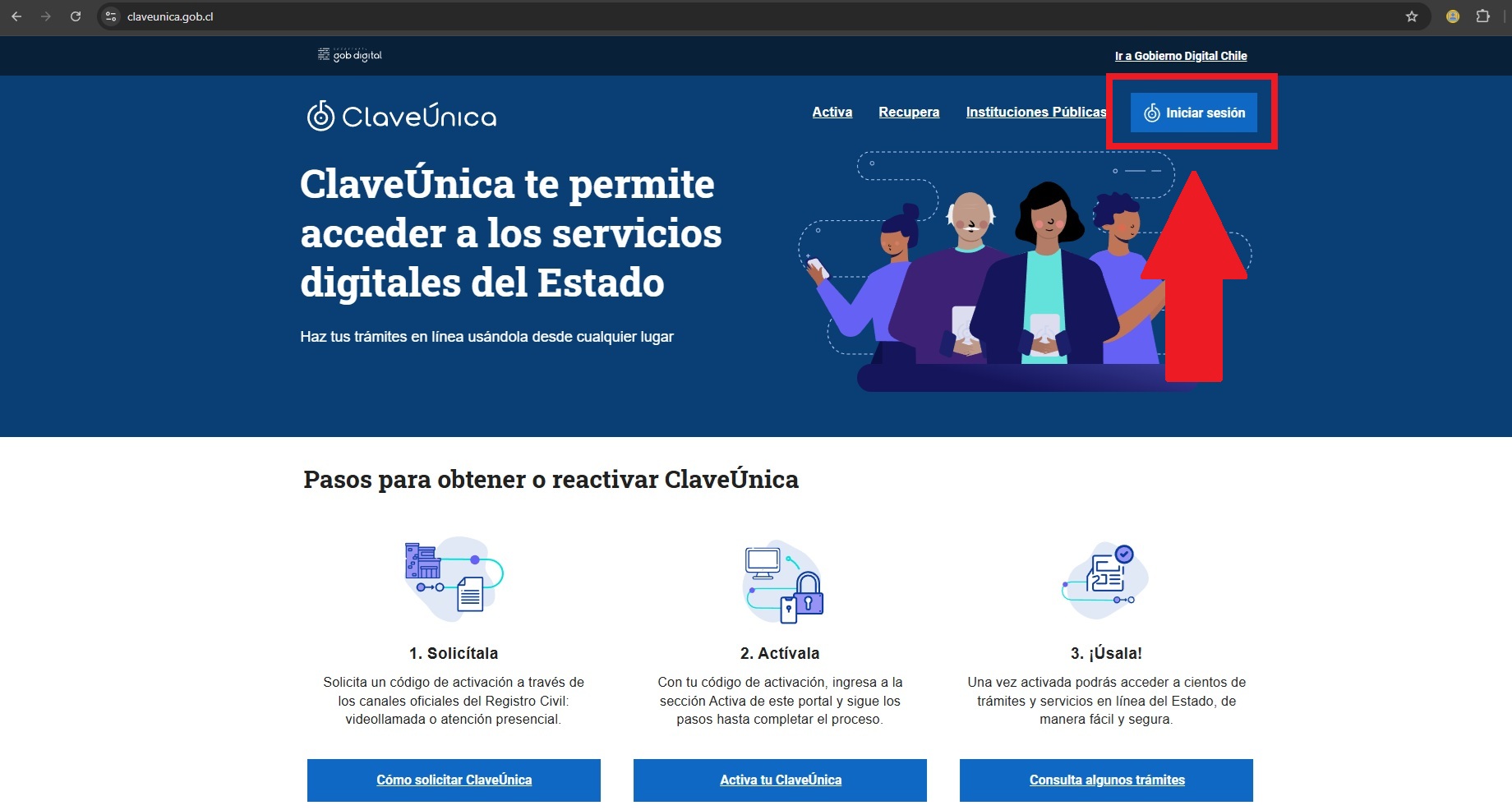The height and width of the screenshot is (810, 1512).
Task: Bookmark this page with the star icon
Action: [1412, 16]
